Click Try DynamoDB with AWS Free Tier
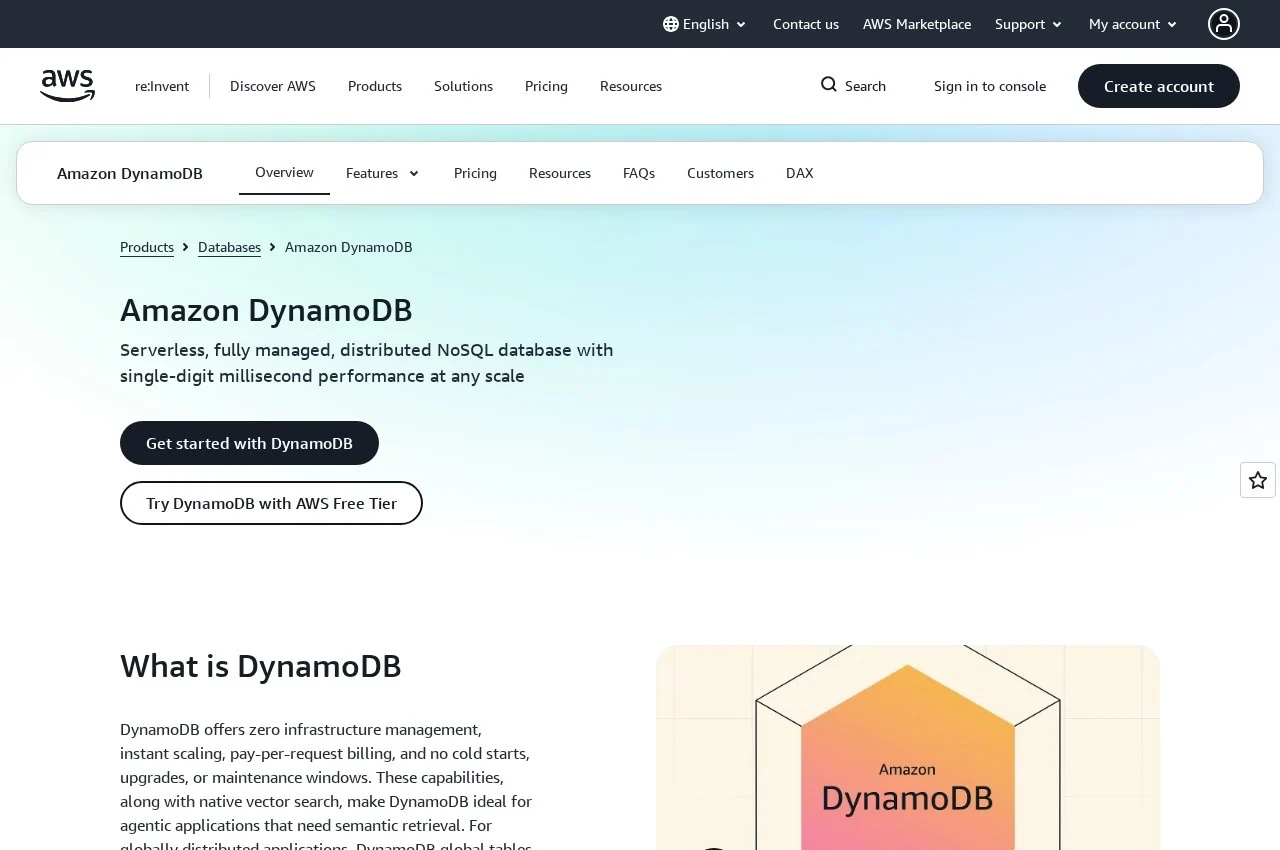The image size is (1280, 850). pyautogui.click(x=271, y=503)
